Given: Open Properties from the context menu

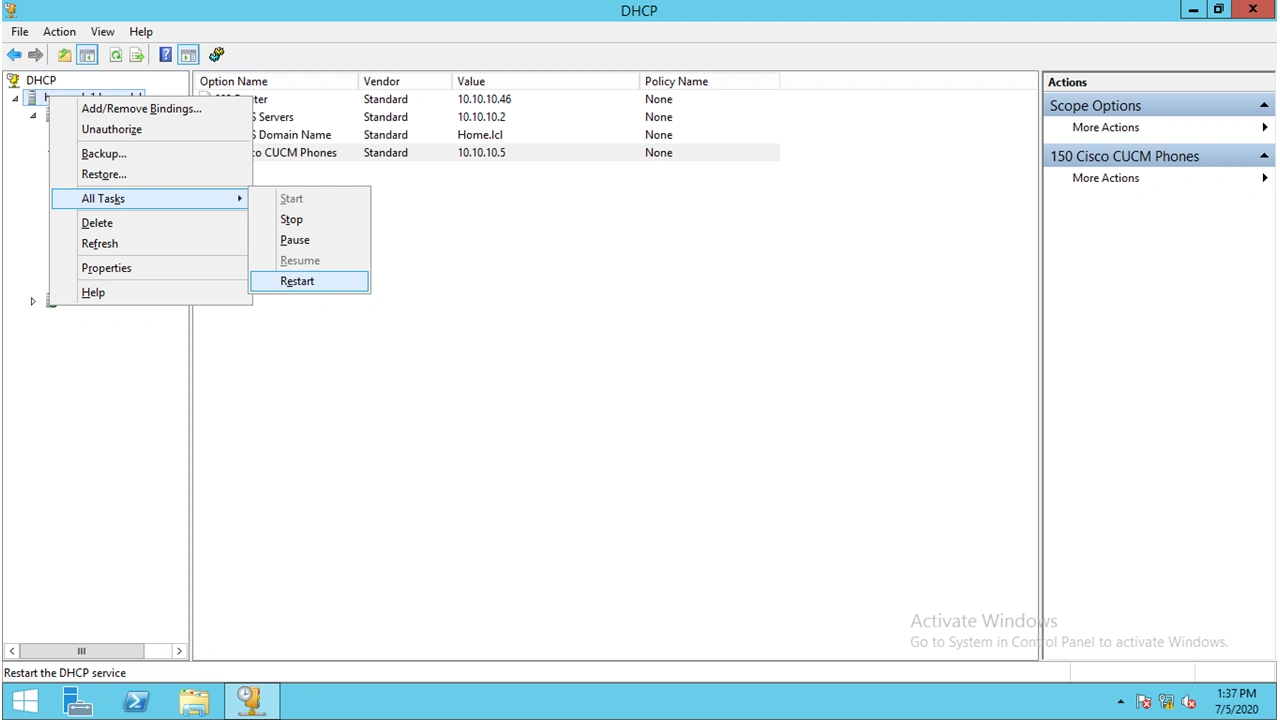Looking at the screenshot, I should pyautogui.click(x=150, y=268).
